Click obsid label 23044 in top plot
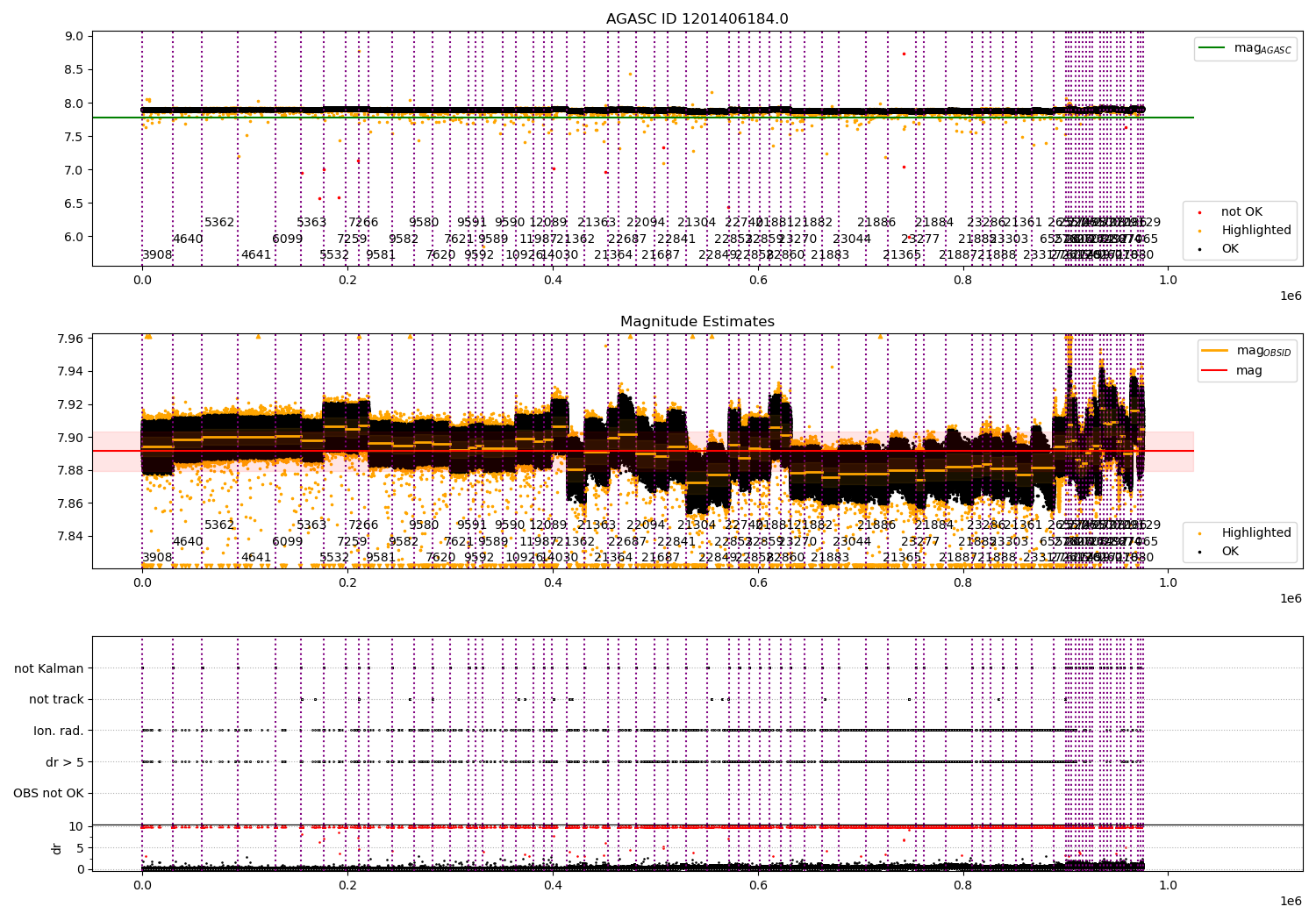Image resolution: width=1316 pixels, height=921 pixels. [x=852, y=239]
